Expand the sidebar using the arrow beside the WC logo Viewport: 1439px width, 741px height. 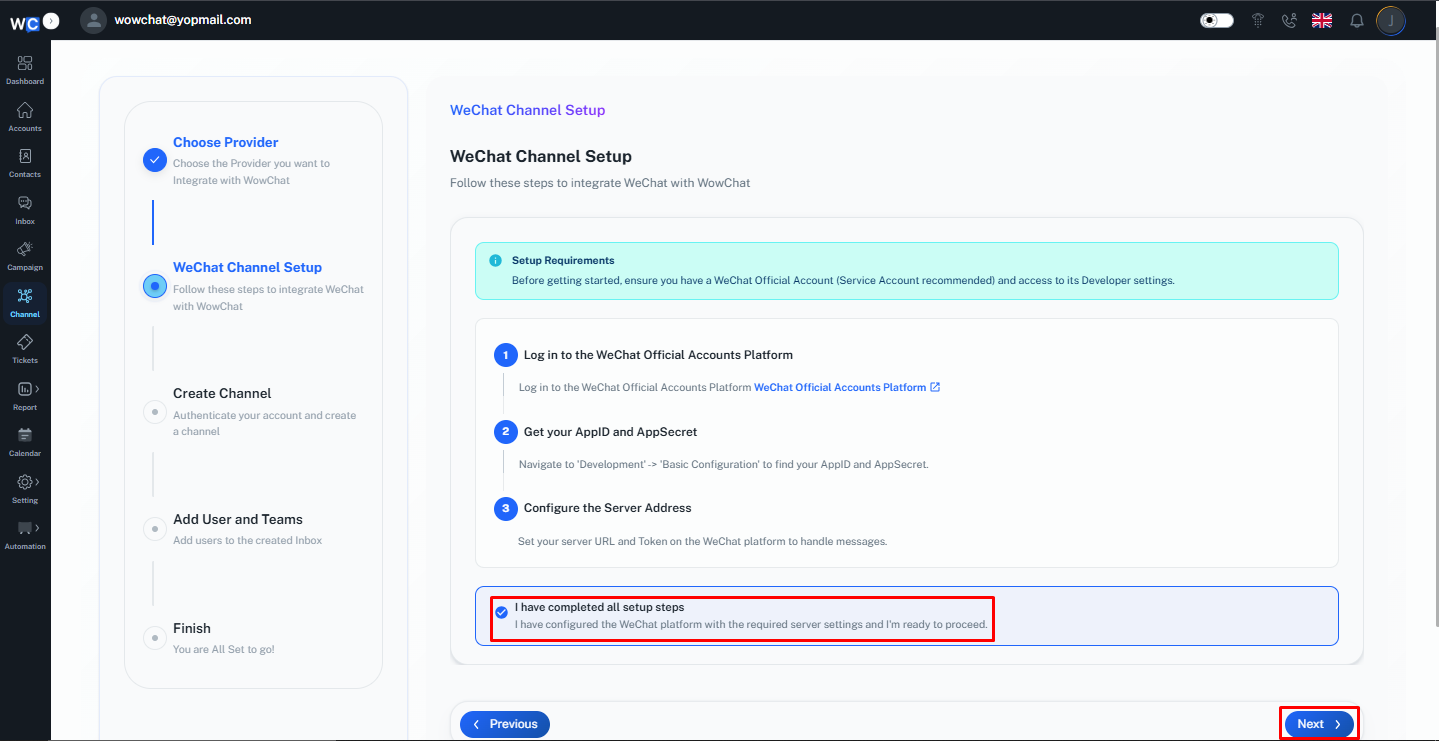coord(52,20)
